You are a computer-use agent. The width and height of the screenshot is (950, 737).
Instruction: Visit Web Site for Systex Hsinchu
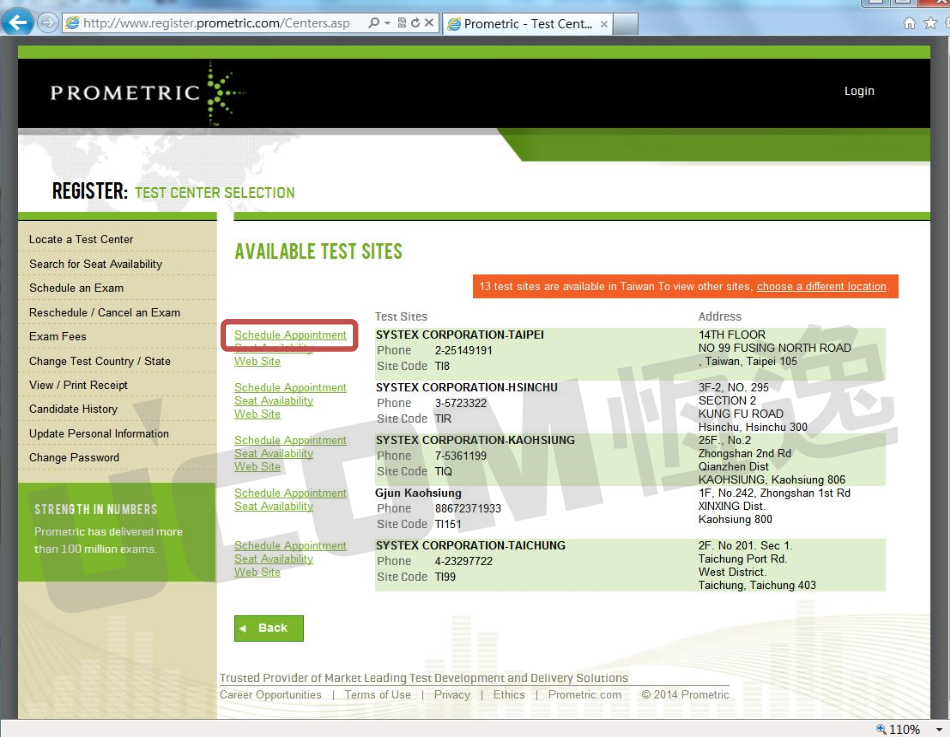click(257, 414)
